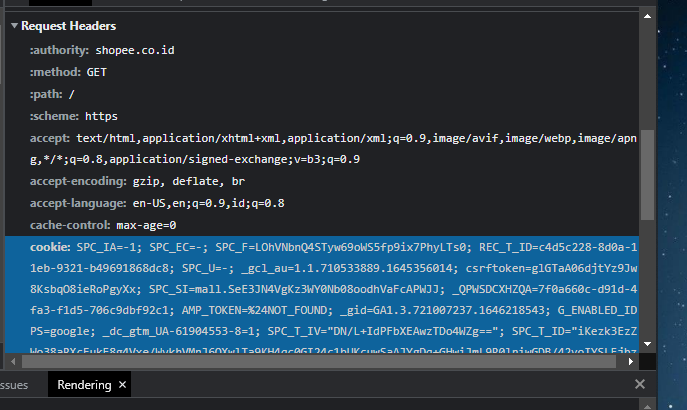Click the vertical scrollbar down arrow
This screenshot has width=687, height=410.
click(x=648, y=344)
